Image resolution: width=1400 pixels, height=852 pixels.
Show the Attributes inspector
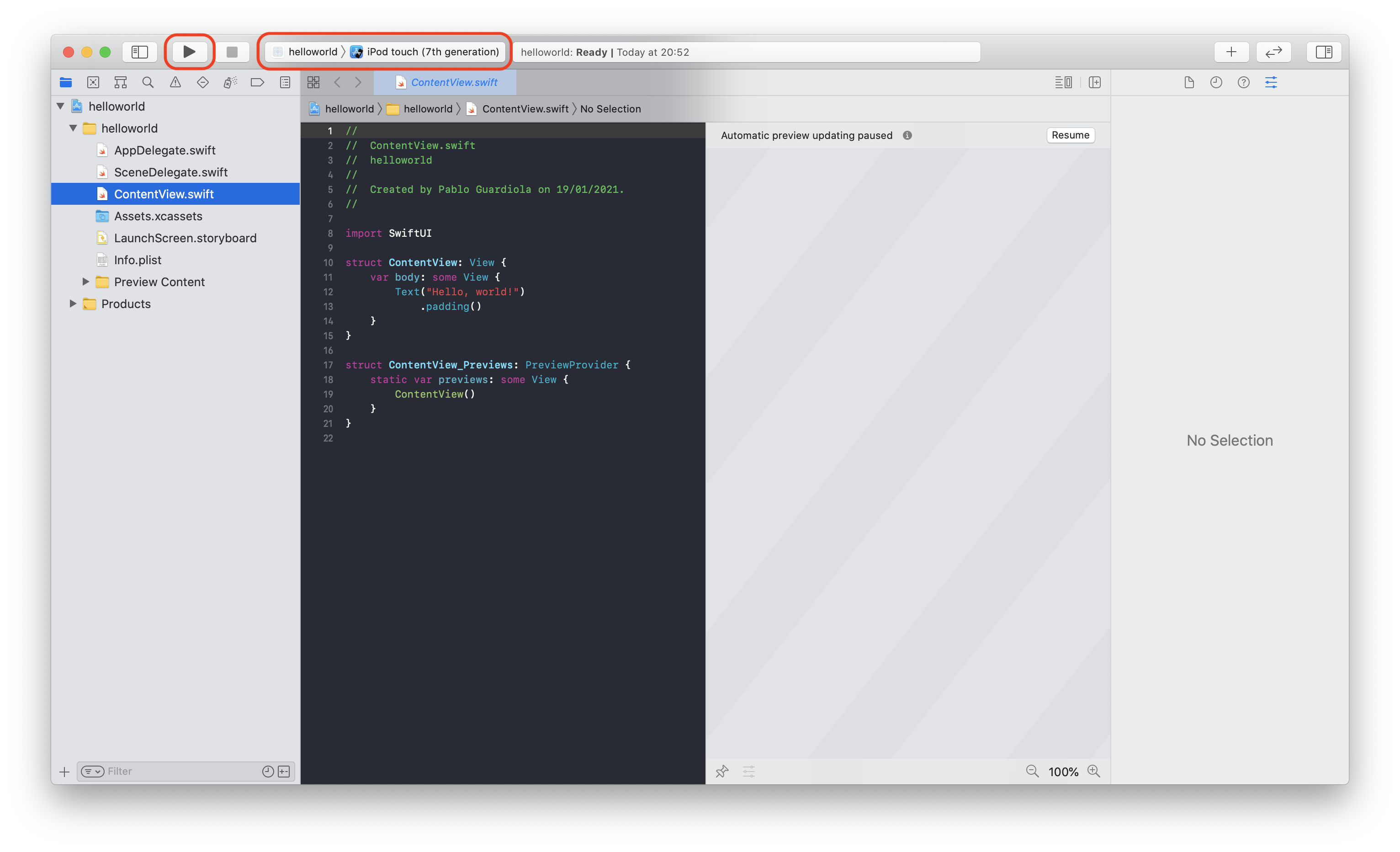tap(1271, 82)
